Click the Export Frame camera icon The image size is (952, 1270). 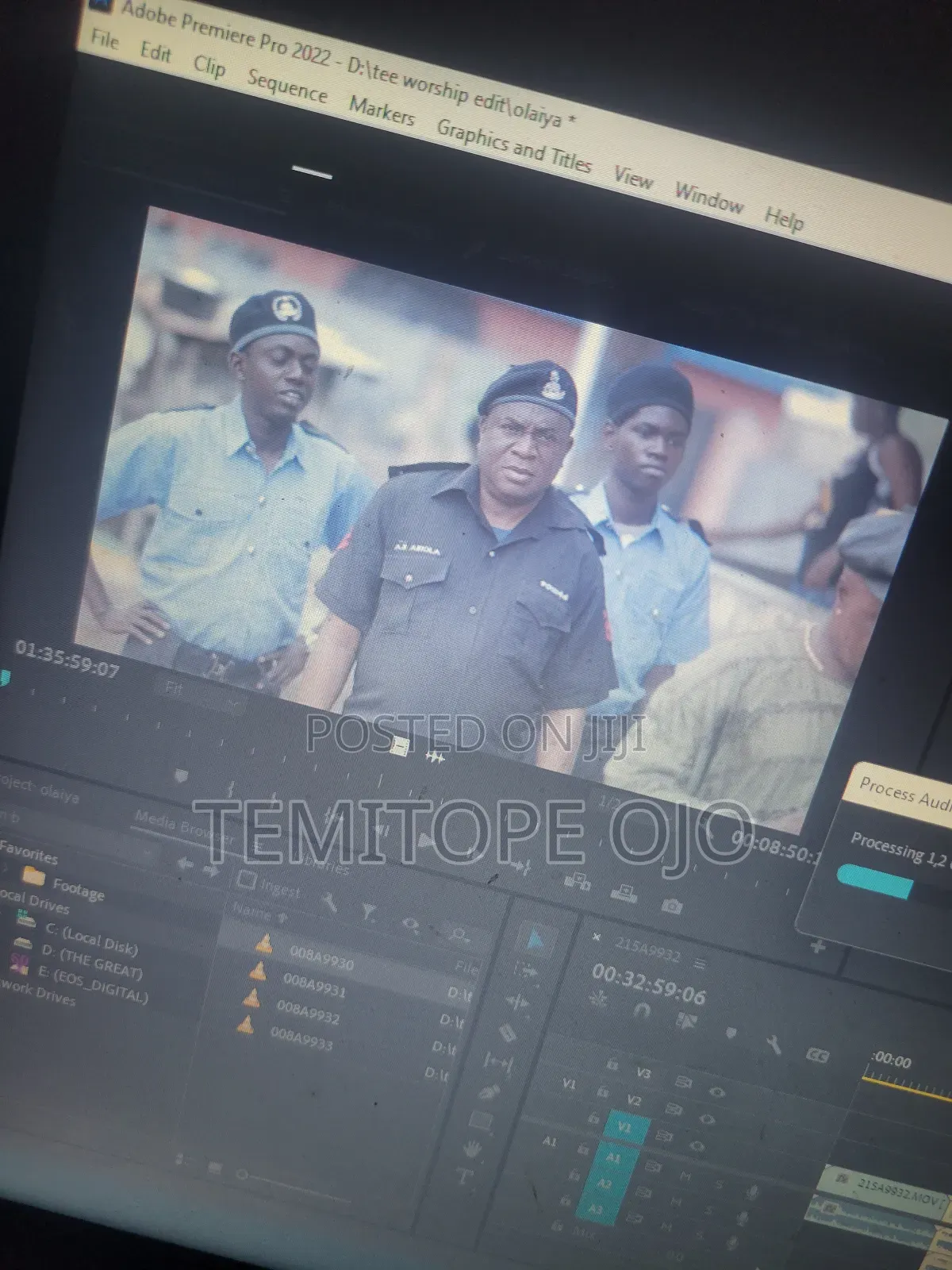[x=671, y=905]
